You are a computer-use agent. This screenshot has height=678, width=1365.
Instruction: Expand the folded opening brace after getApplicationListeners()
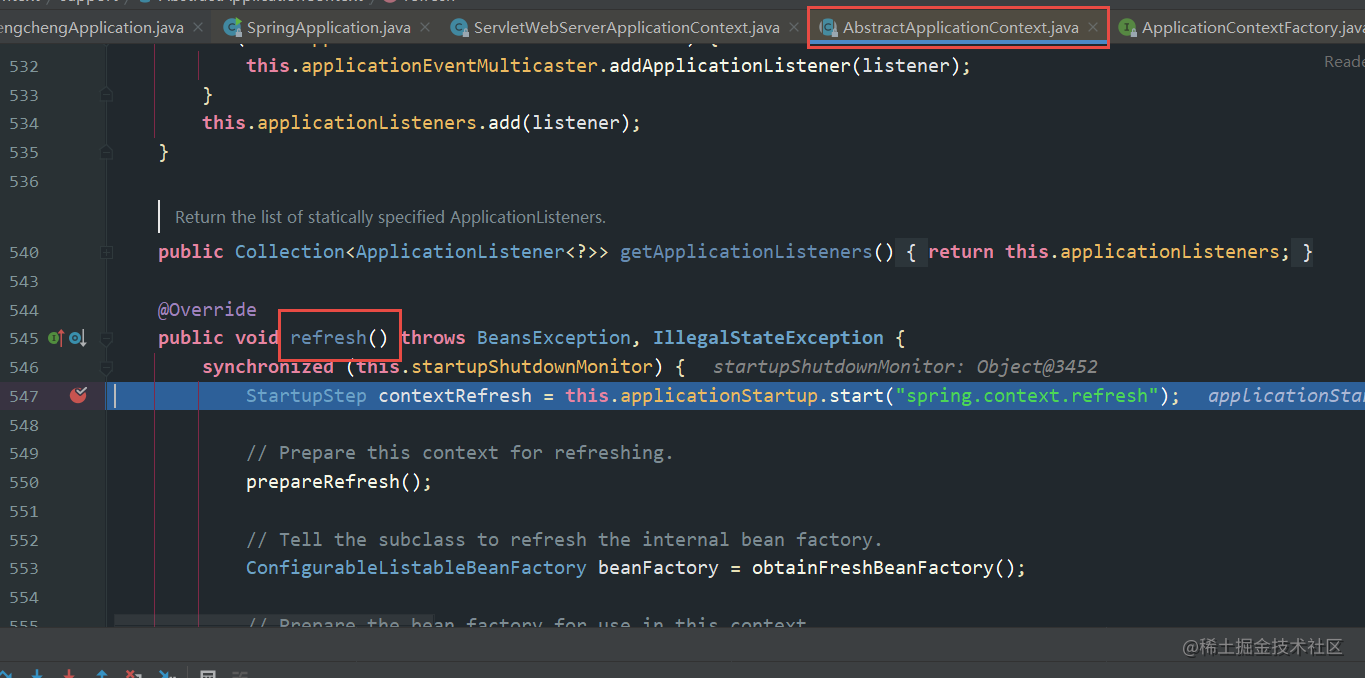click(911, 252)
